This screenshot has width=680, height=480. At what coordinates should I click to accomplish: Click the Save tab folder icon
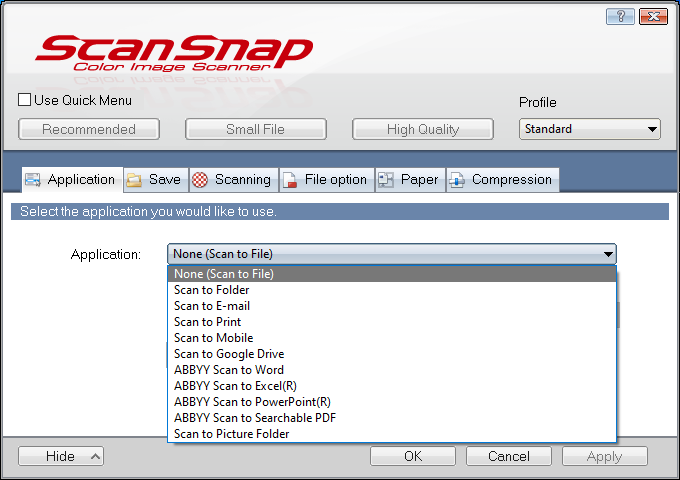[x=134, y=180]
